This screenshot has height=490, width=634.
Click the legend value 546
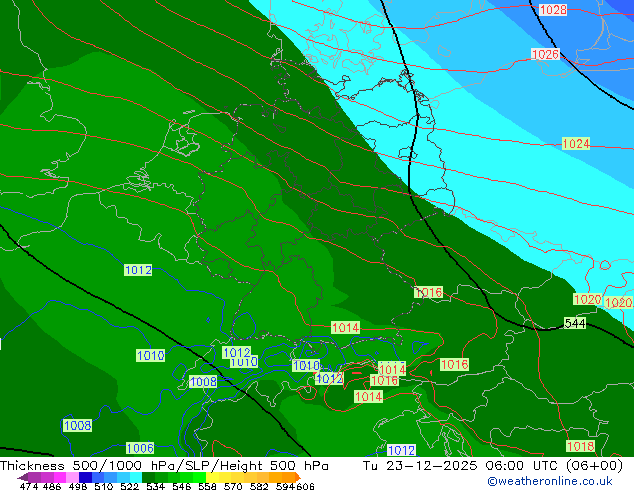click(182, 486)
